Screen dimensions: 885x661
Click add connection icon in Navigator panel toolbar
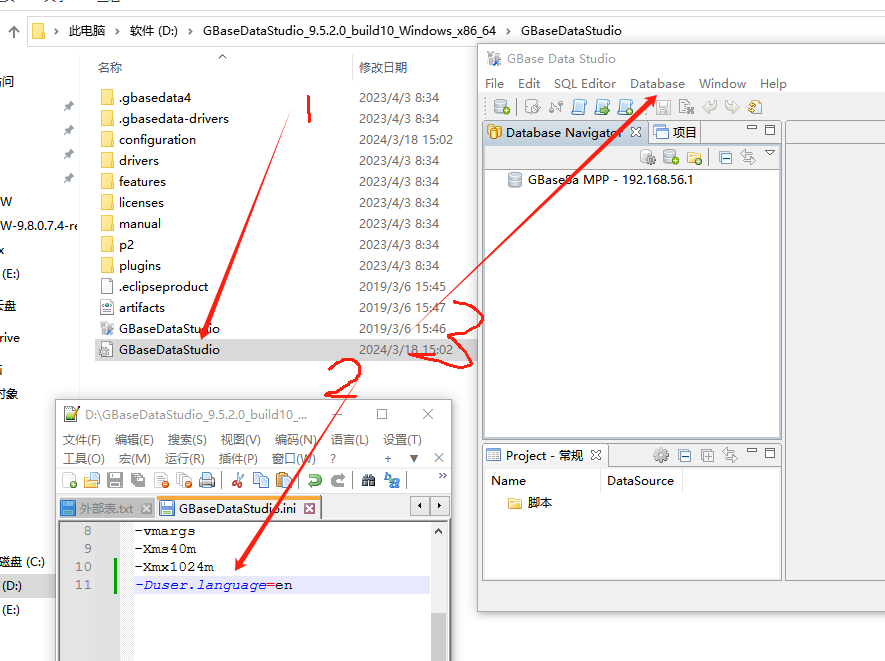click(x=671, y=157)
